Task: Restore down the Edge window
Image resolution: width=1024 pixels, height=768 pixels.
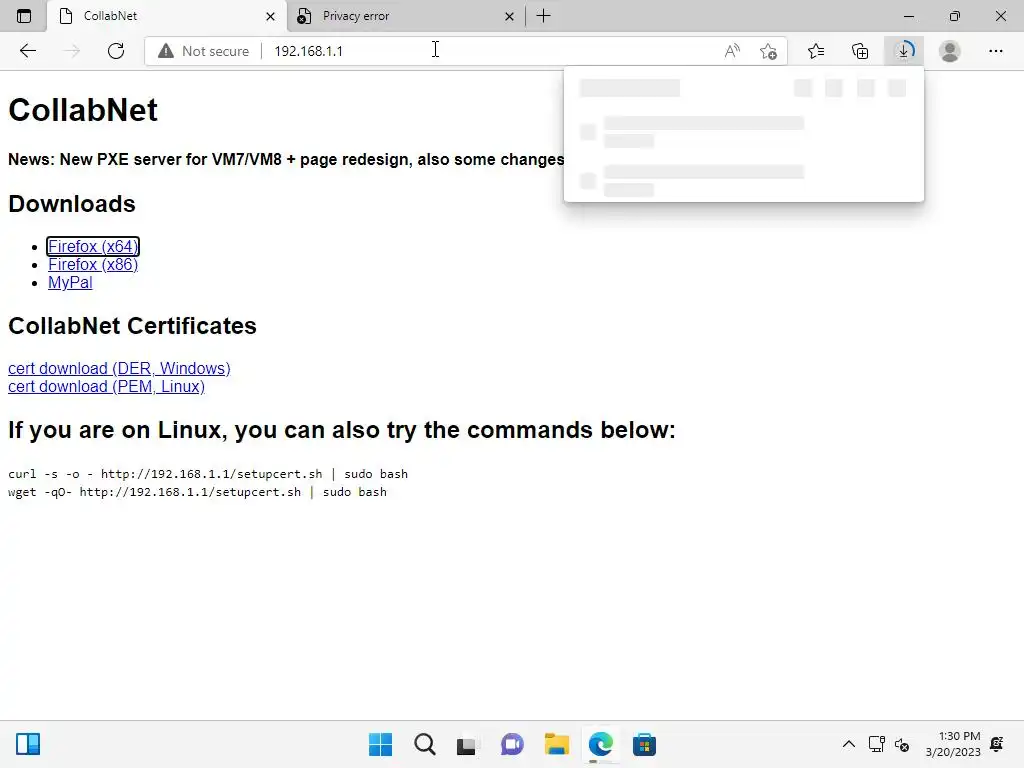Action: pyautogui.click(x=955, y=16)
